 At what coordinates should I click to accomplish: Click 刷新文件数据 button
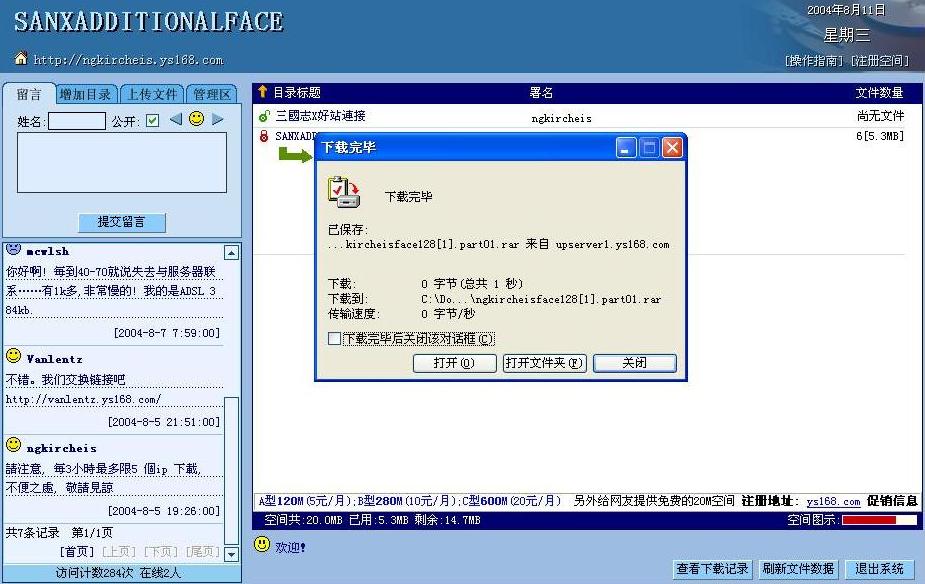tap(798, 569)
